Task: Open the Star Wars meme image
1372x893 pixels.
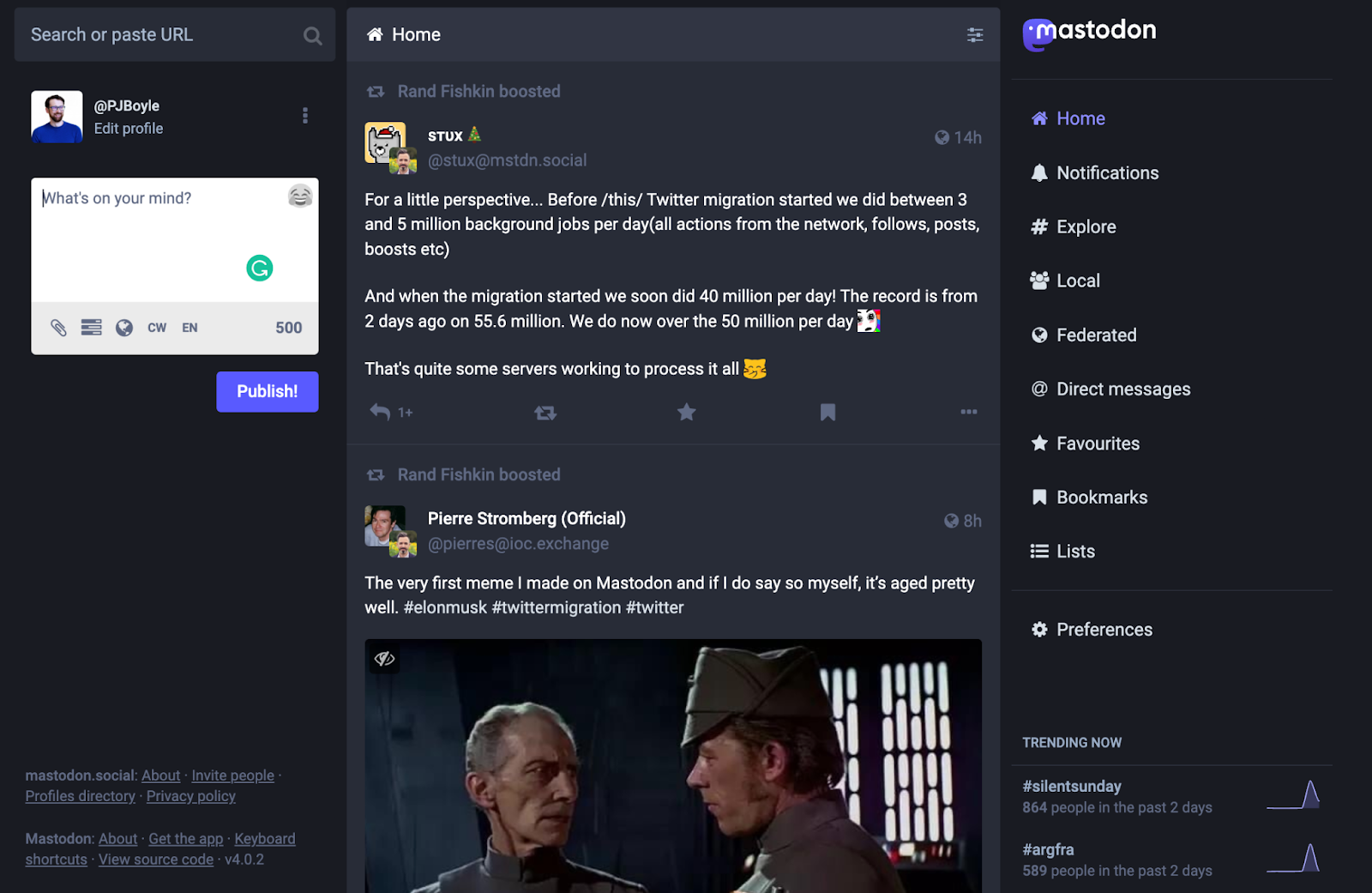Action: pos(673,766)
